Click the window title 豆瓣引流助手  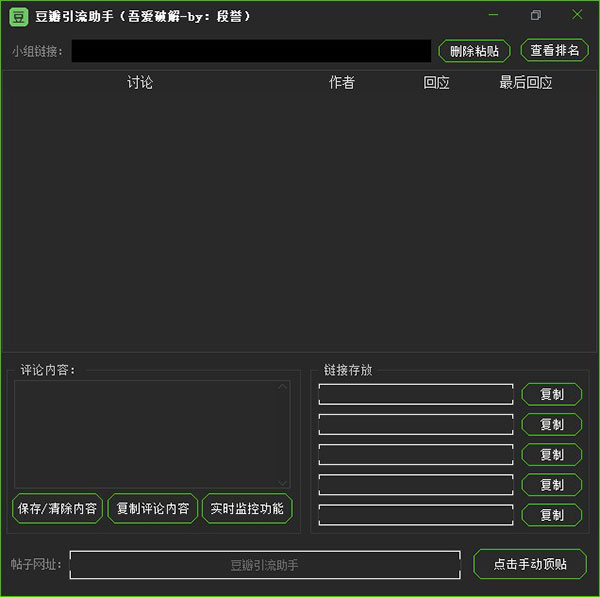[x=74, y=16]
